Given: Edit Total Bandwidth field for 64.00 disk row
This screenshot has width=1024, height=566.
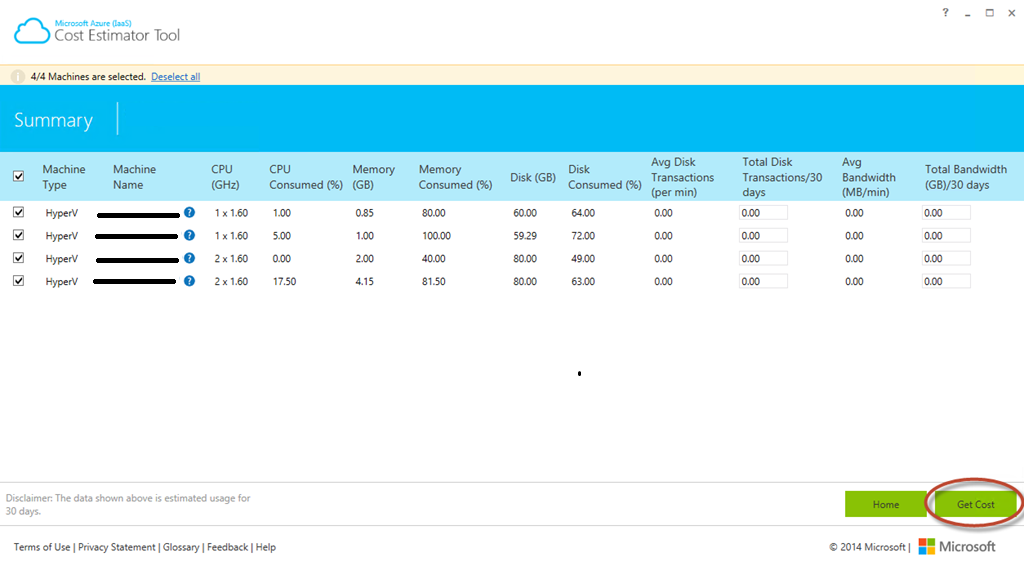Looking at the screenshot, I should 946,213.
